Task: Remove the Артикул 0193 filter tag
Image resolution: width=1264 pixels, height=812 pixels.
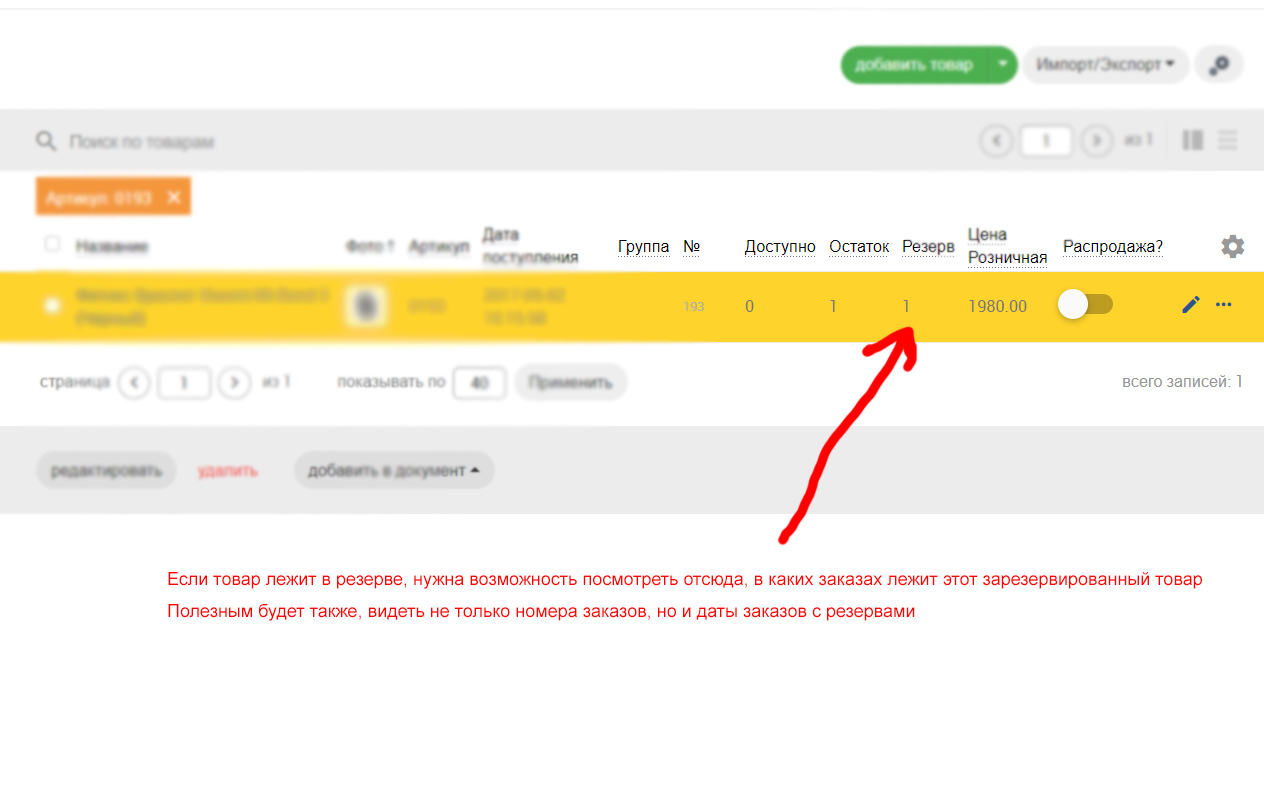Action: [174, 198]
